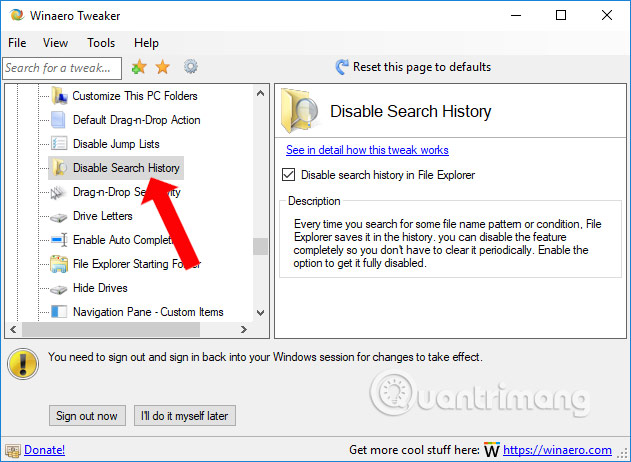Open the Tools menu

coord(101,43)
